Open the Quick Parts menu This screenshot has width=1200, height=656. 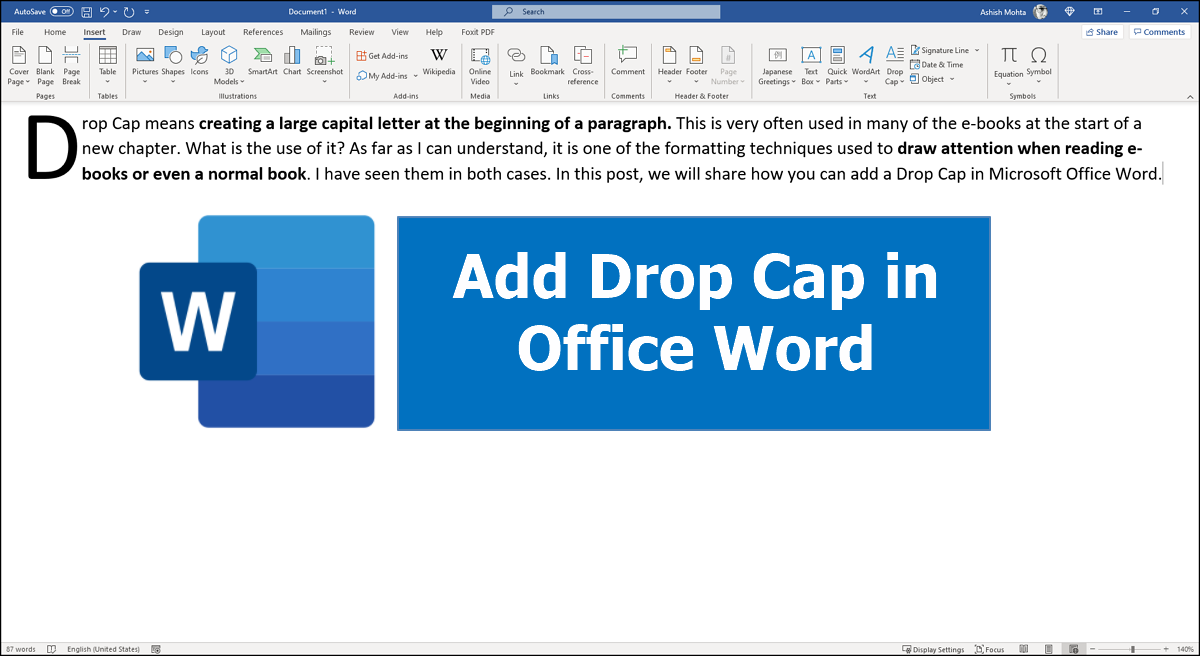pyautogui.click(x=837, y=65)
